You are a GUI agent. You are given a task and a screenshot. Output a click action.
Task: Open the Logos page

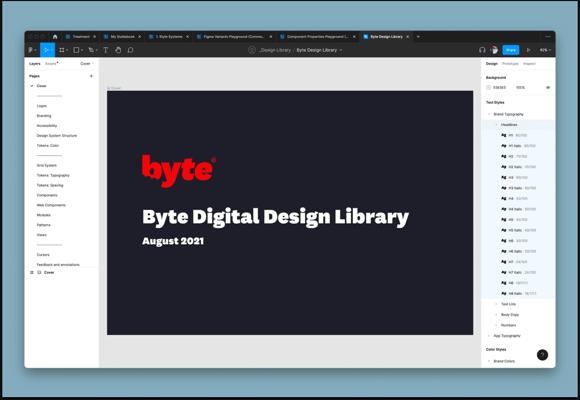[42, 106]
